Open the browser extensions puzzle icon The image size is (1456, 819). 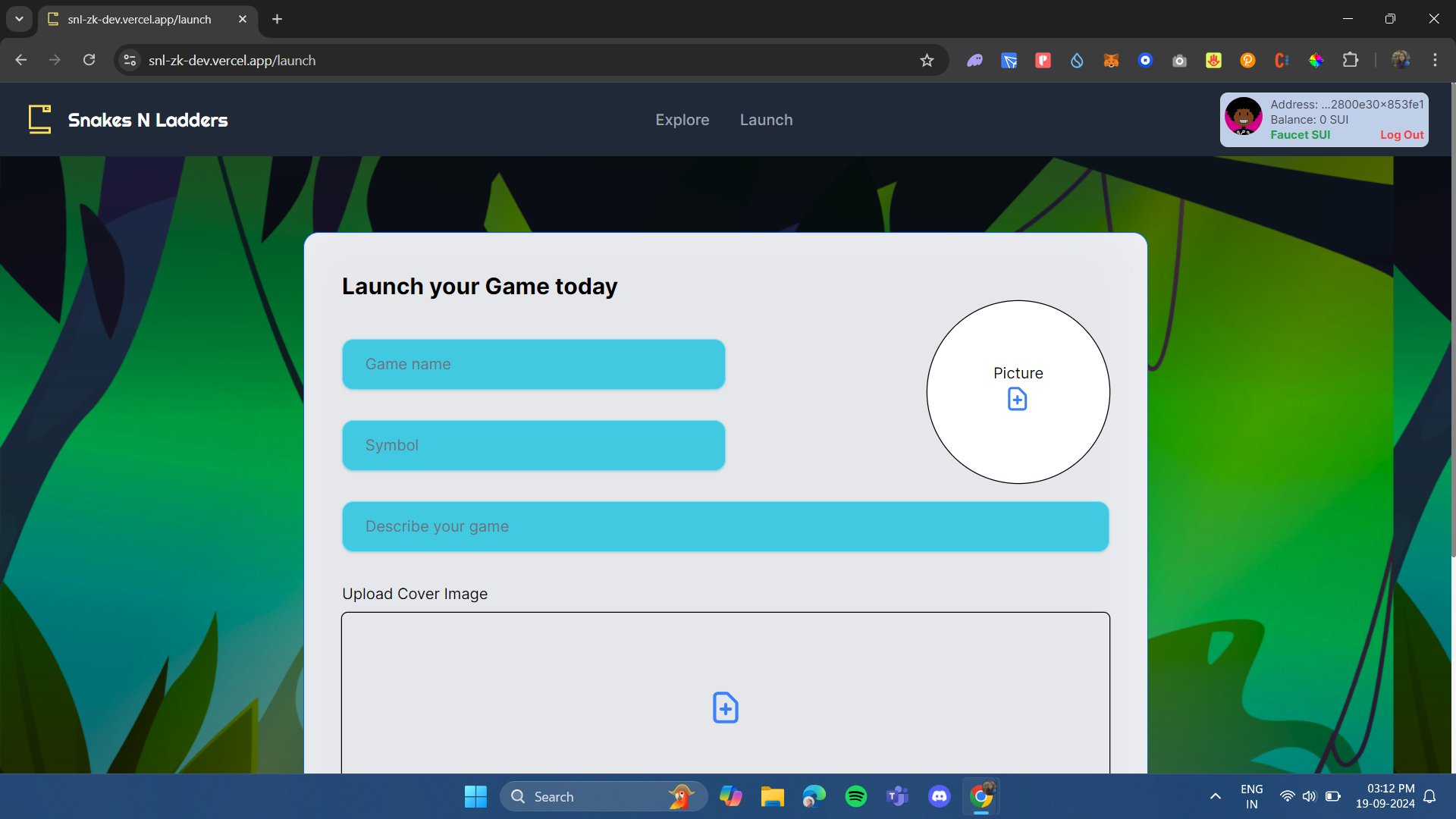tap(1351, 60)
